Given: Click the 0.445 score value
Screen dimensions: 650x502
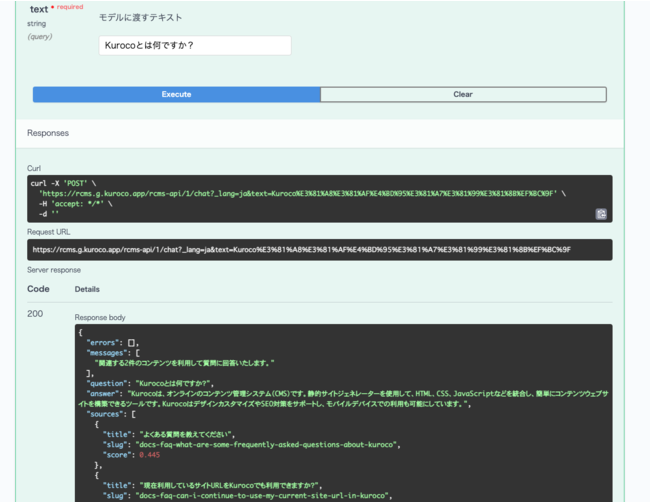Looking at the screenshot, I should pyautogui.click(x=149, y=454).
